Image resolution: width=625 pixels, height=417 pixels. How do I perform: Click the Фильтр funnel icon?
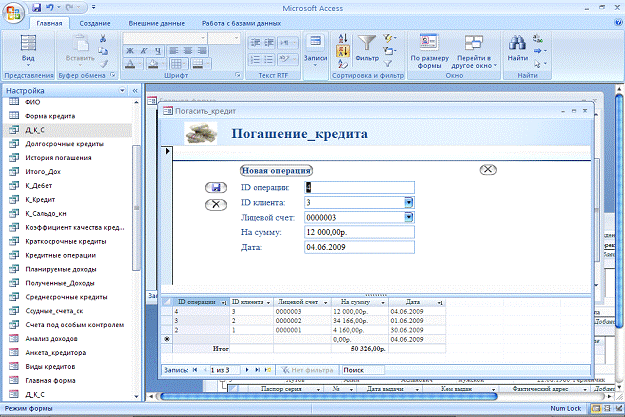[x=367, y=43]
